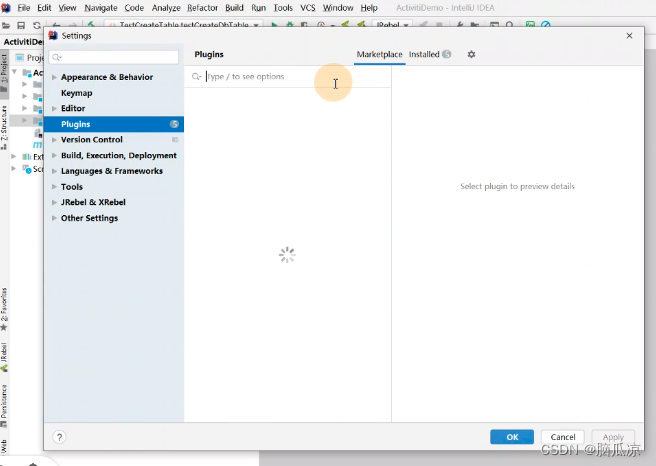
Task: Open the VCS menu
Action: click(x=308, y=8)
